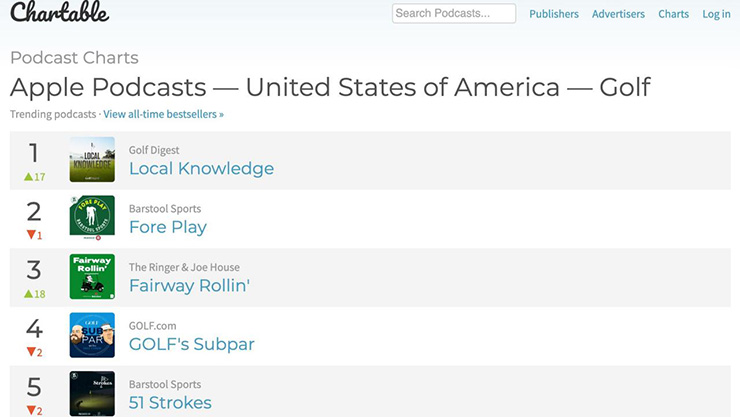Open GOLF's Subpar cover thumbnail
The image size is (740, 417).
(x=92, y=335)
